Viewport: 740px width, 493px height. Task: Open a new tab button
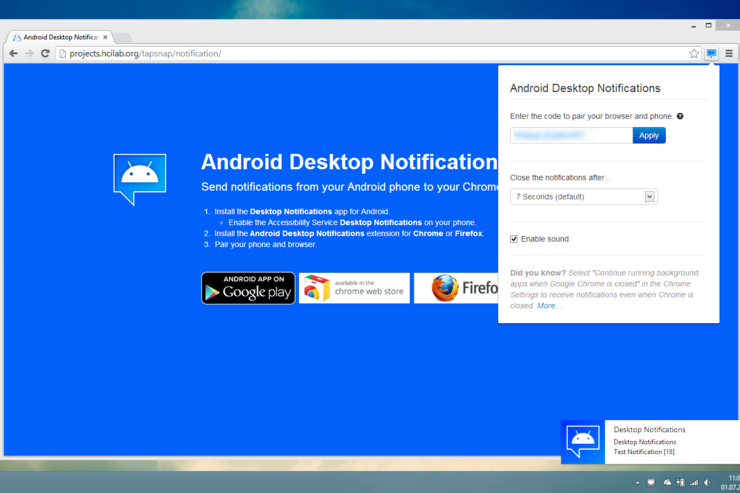124,38
